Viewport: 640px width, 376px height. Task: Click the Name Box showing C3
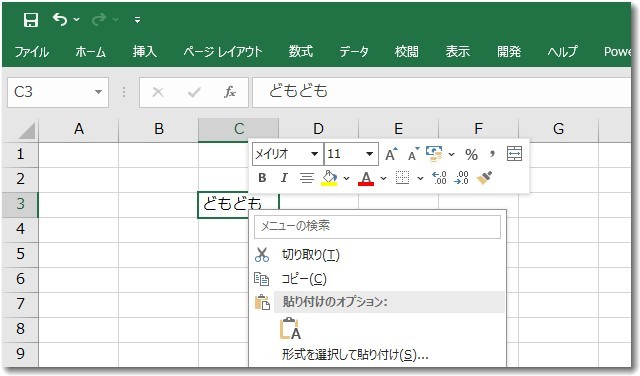tap(58, 92)
